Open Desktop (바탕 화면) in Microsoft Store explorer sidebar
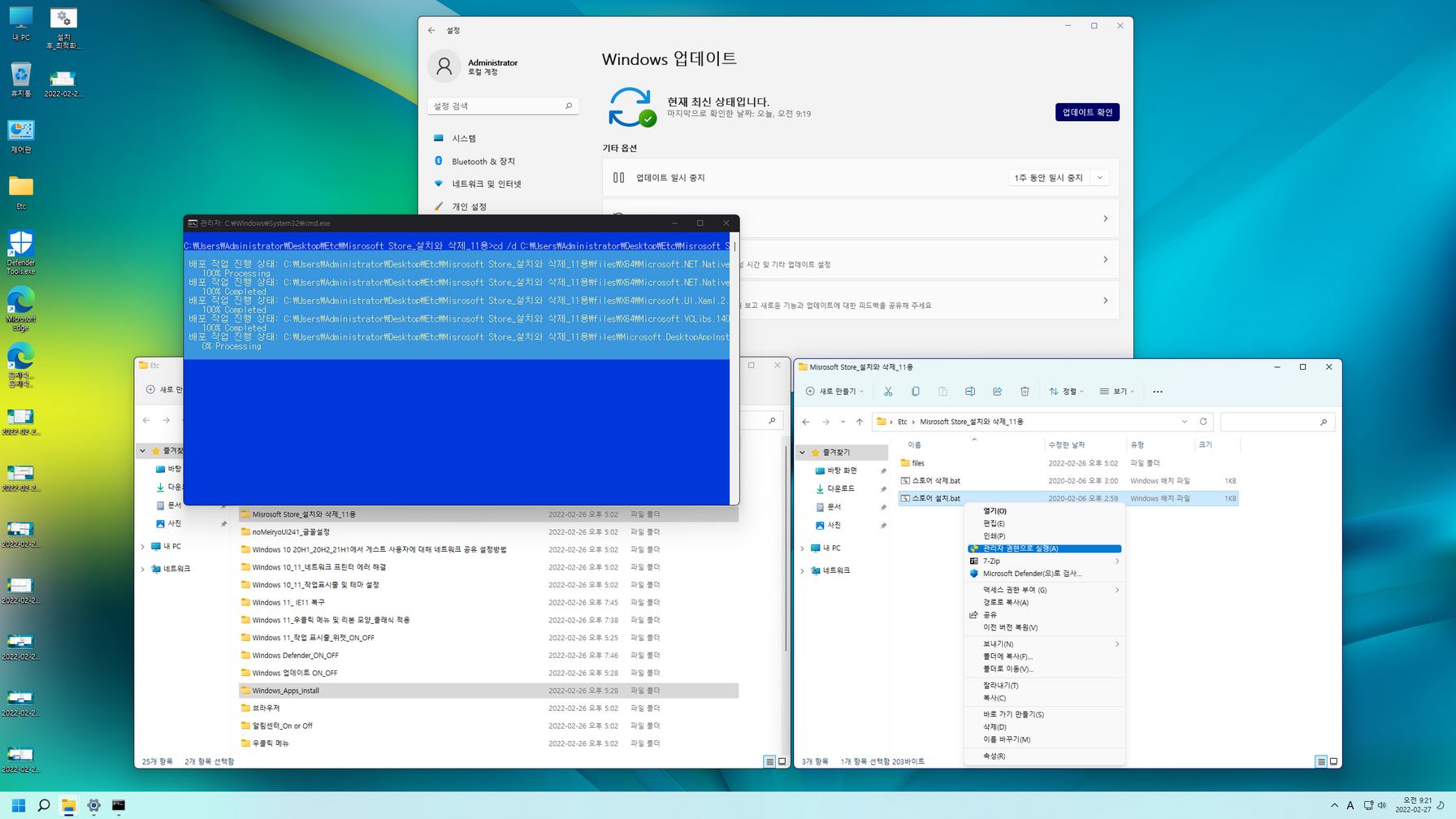 pyautogui.click(x=842, y=470)
